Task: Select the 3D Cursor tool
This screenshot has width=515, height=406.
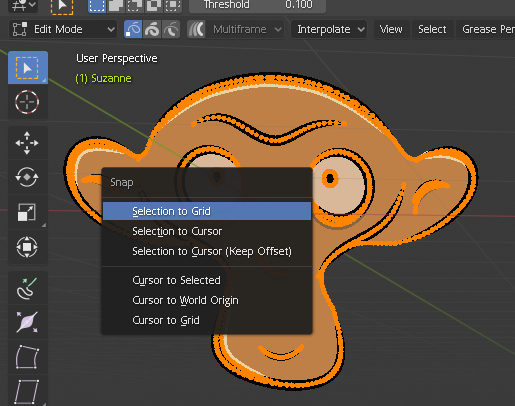Action: pos(28,102)
